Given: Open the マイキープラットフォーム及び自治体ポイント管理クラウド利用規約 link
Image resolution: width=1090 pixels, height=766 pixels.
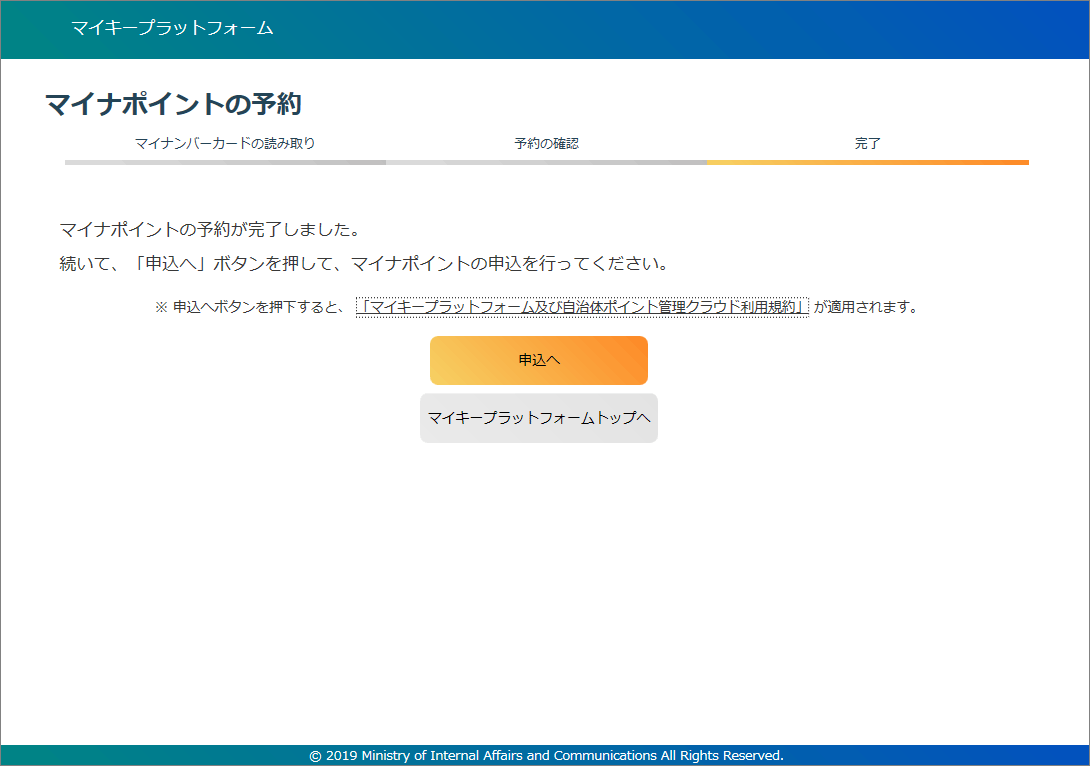Looking at the screenshot, I should click(x=582, y=307).
